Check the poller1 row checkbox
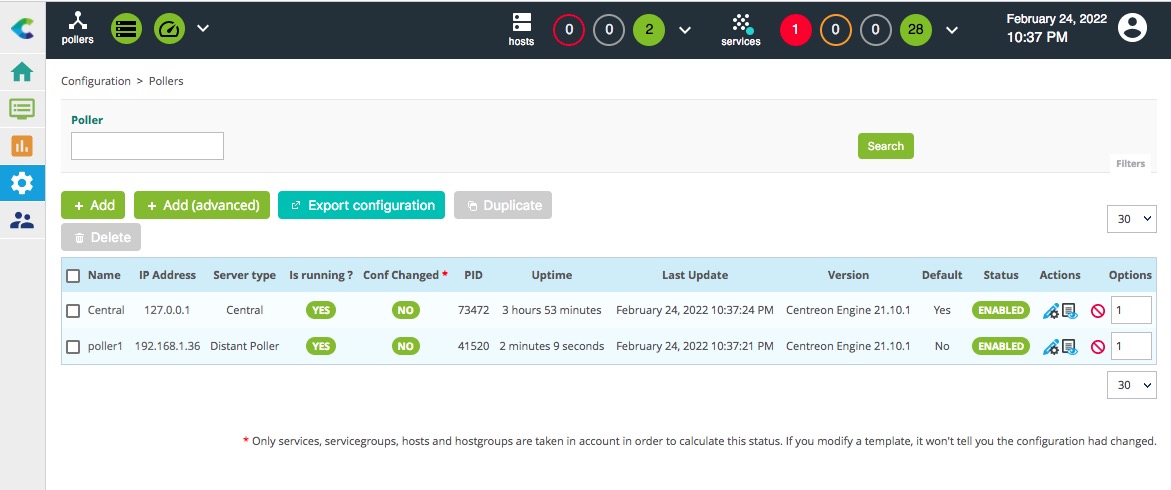1171x490 pixels. [73, 347]
